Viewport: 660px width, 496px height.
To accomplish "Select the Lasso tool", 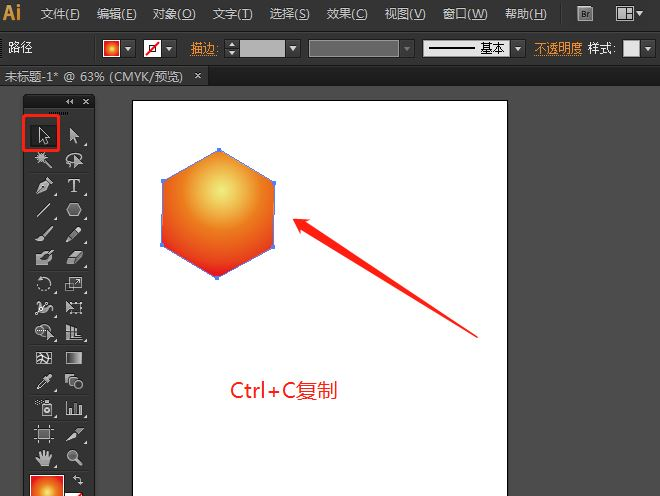I will (74, 160).
